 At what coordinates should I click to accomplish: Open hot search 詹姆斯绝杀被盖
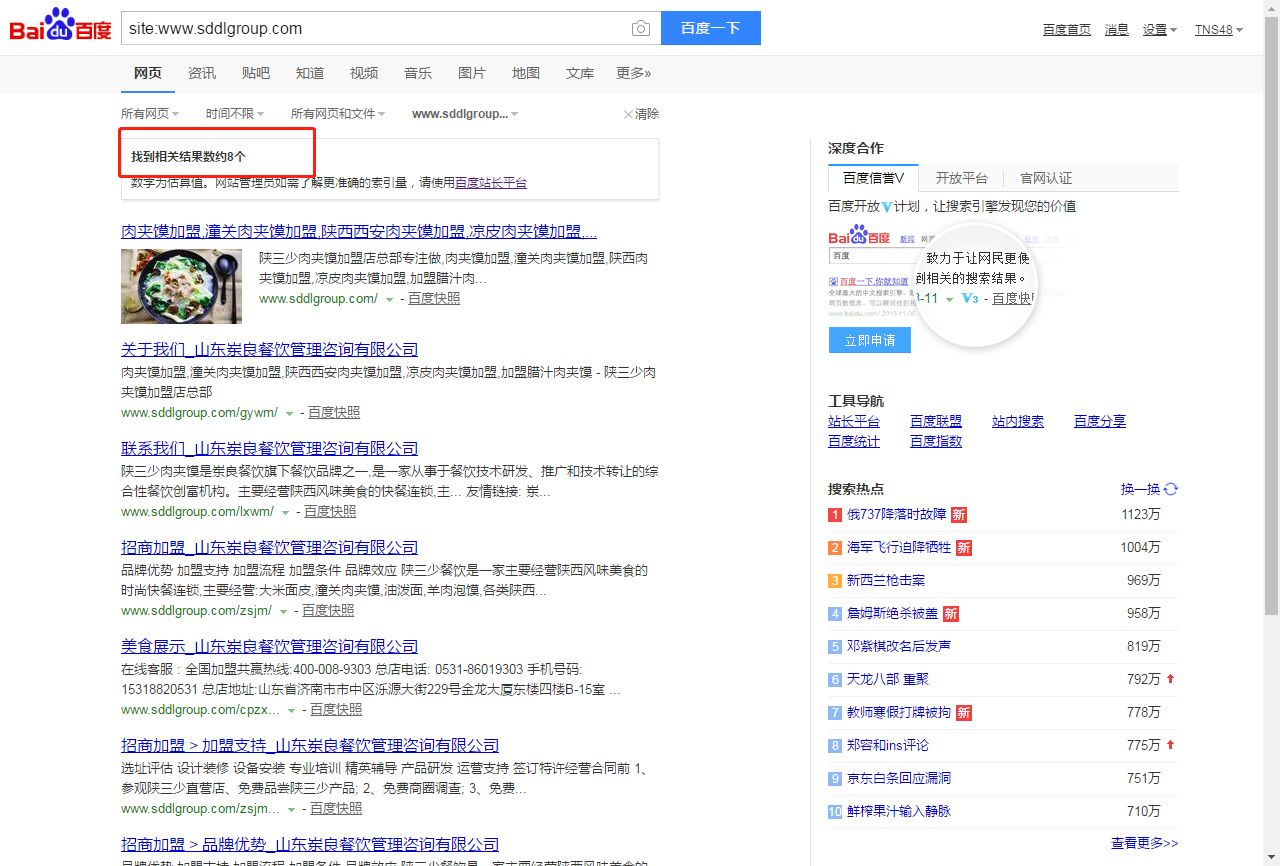pyautogui.click(x=892, y=613)
